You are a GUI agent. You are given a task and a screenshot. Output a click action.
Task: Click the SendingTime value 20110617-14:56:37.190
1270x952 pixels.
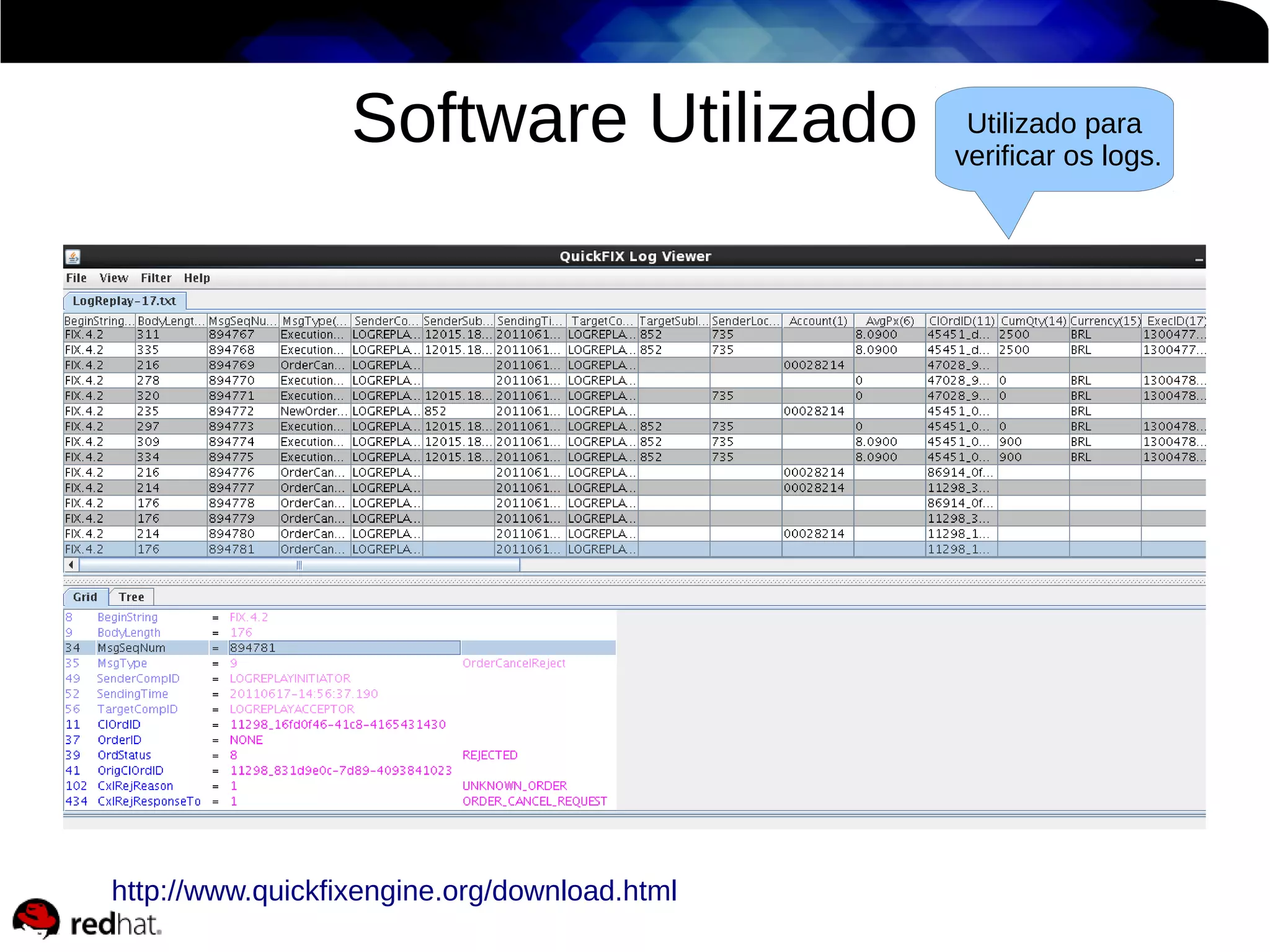304,694
